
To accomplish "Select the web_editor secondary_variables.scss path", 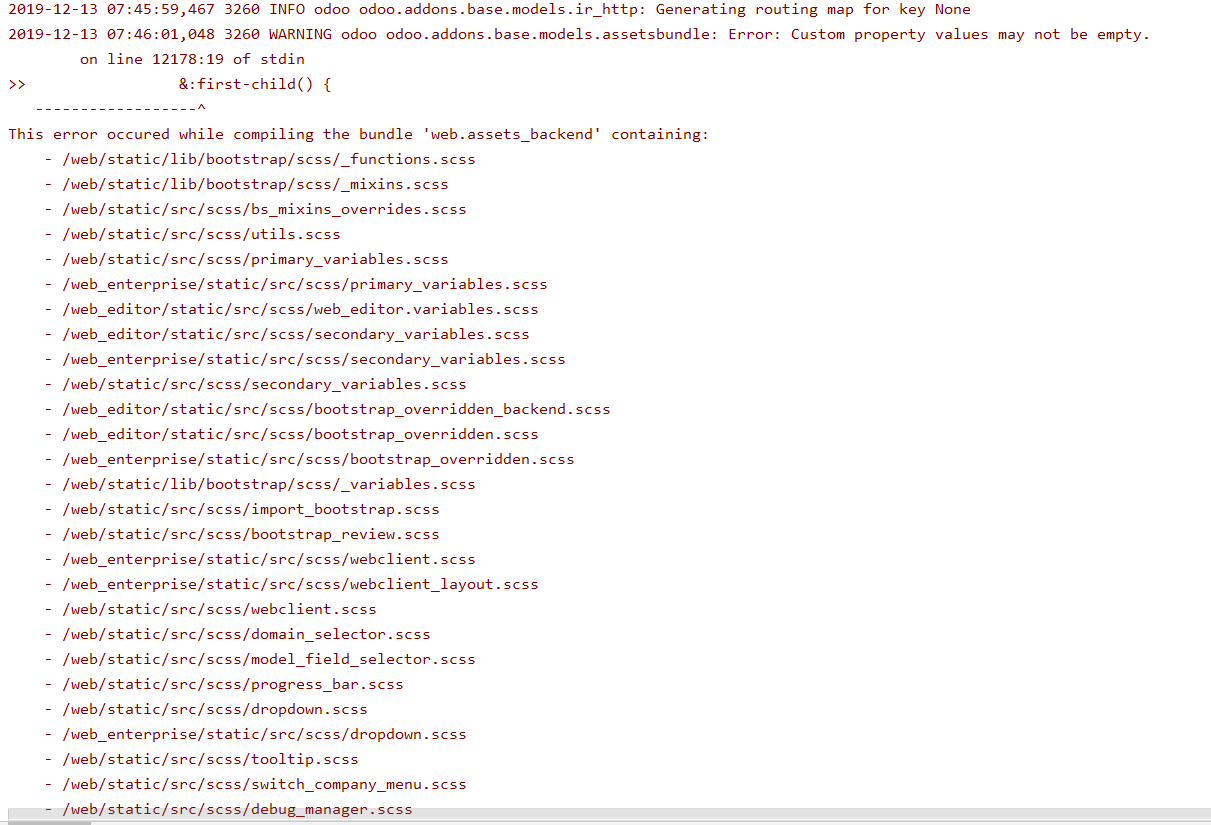I will click(296, 334).
